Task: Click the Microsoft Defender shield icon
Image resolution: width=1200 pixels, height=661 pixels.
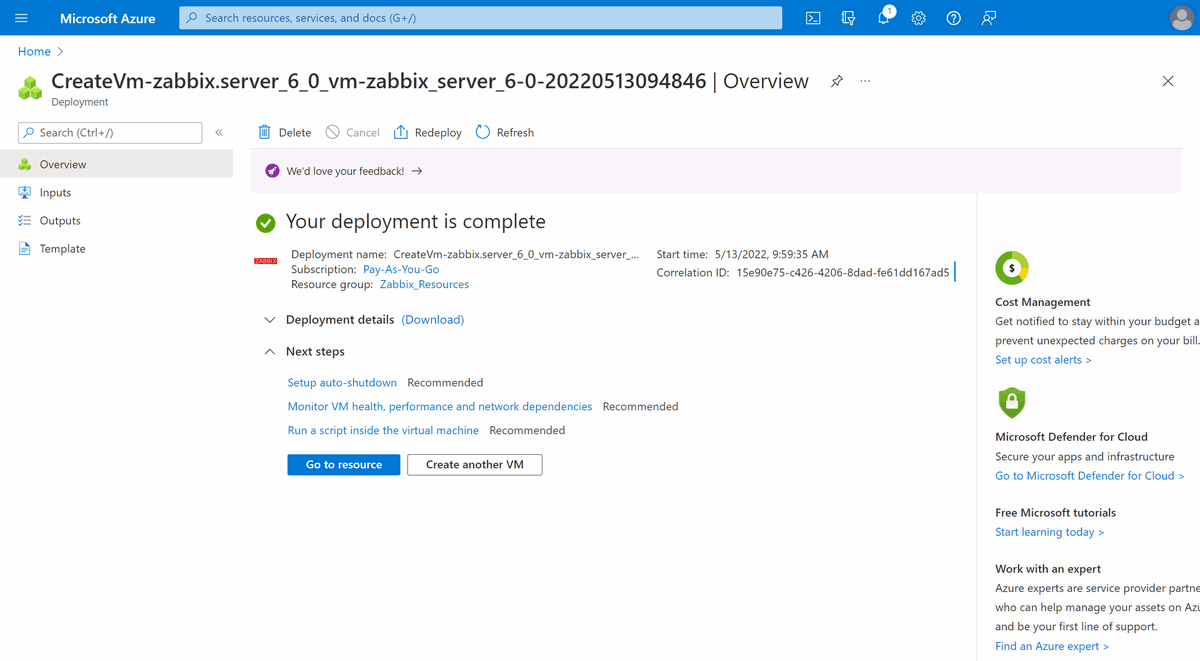Action: tap(1012, 402)
